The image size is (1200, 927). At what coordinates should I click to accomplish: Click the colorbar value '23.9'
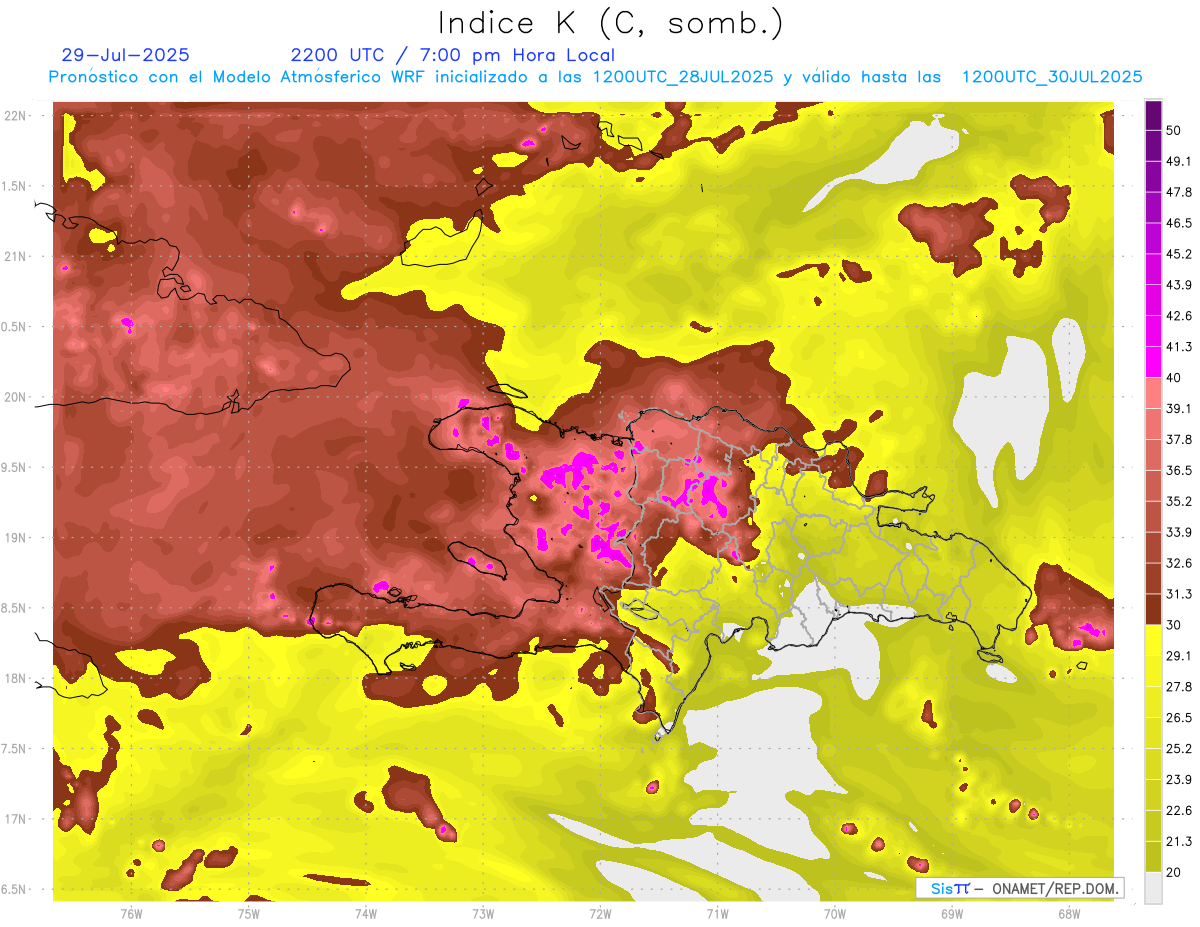pyautogui.click(x=1179, y=780)
